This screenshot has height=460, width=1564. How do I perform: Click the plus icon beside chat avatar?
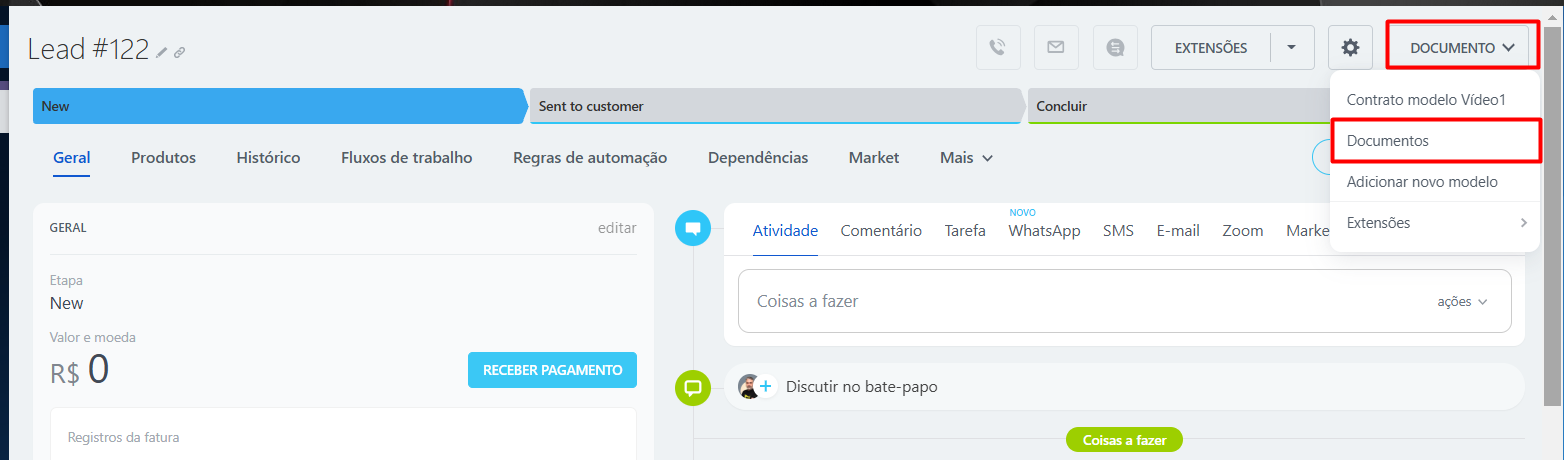pos(766,386)
